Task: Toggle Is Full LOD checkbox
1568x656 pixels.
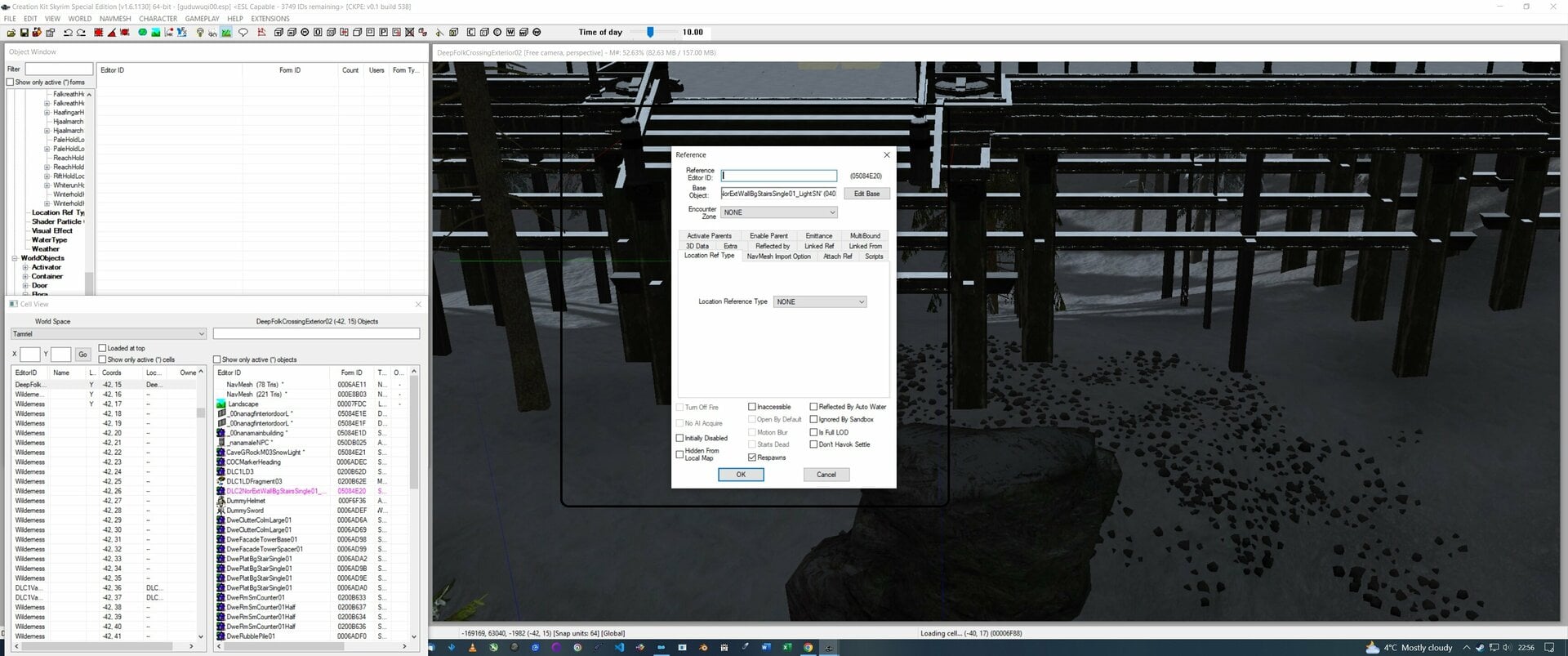Action: (813, 432)
